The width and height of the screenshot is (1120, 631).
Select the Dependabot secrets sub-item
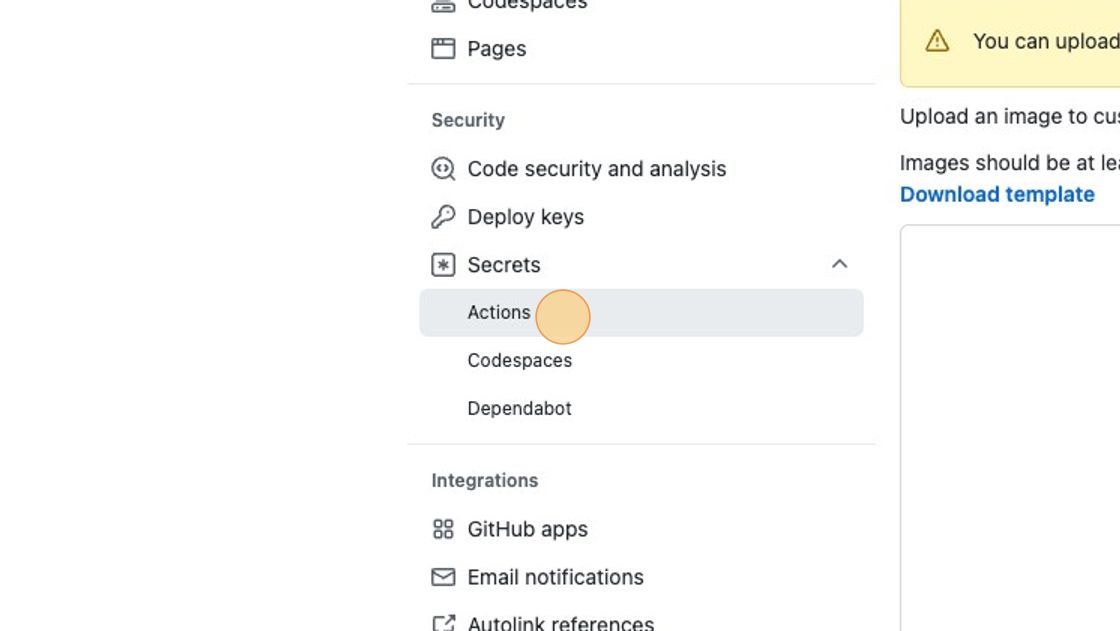(x=519, y=408)
